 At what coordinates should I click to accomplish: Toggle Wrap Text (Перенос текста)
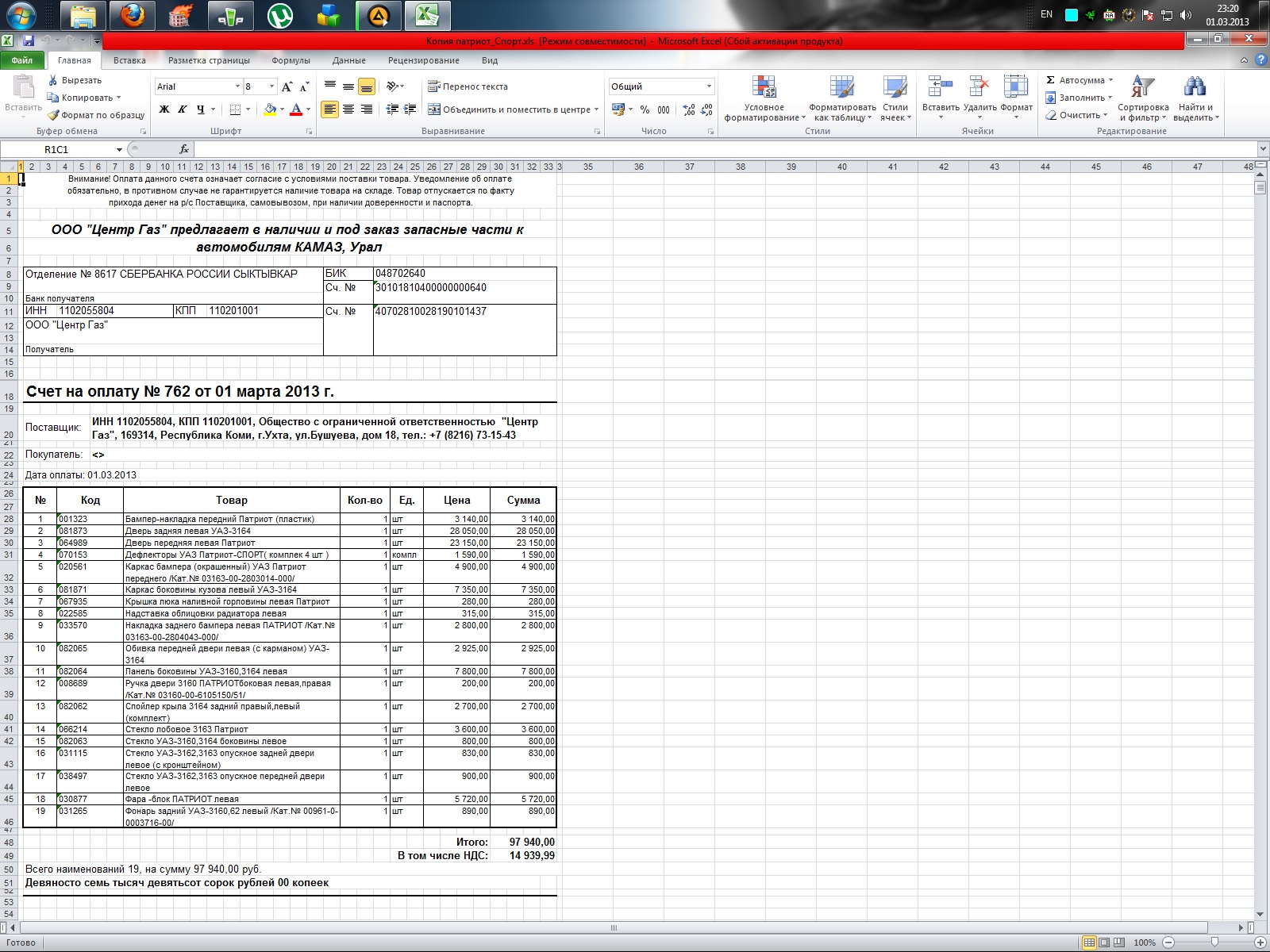[468, 86]
